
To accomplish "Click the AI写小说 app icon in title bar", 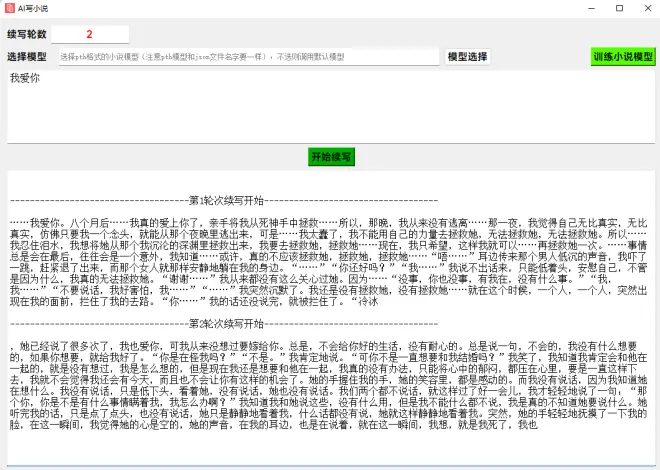I will 9,8.
